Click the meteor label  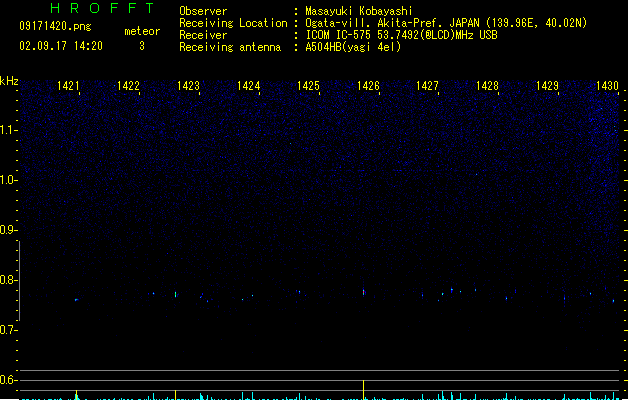tap(142, 31)
